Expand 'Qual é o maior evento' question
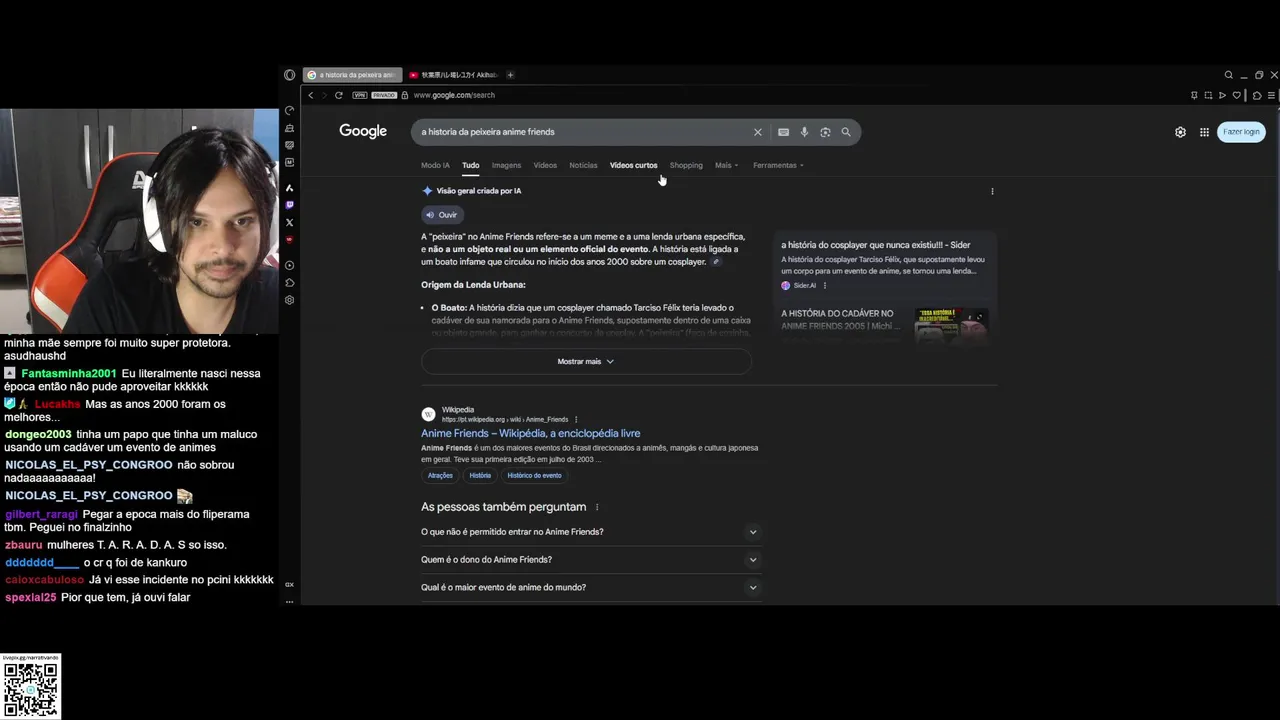 (x=591, y=587)
